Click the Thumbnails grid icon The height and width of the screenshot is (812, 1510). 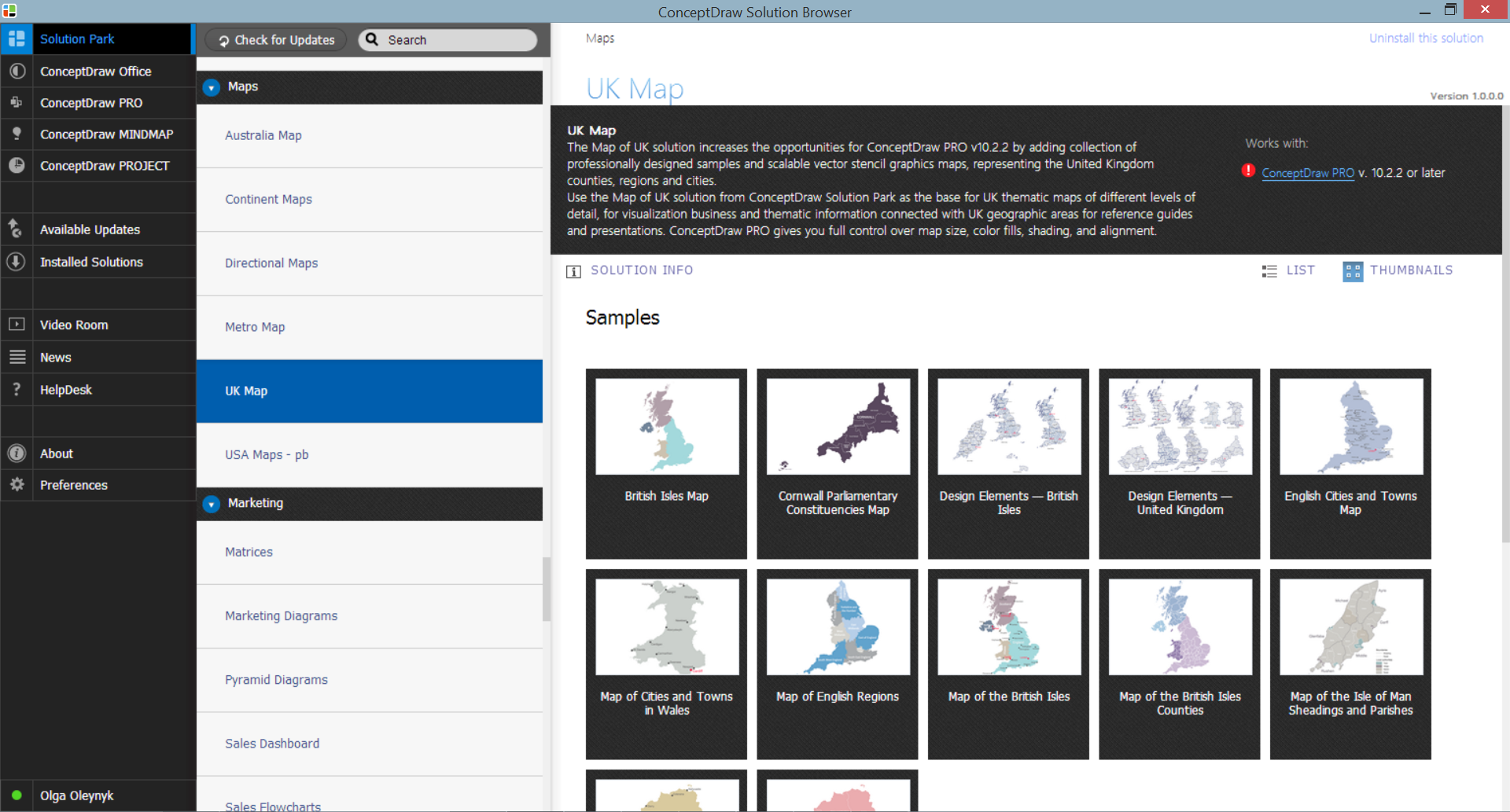tap(1353, 272)
